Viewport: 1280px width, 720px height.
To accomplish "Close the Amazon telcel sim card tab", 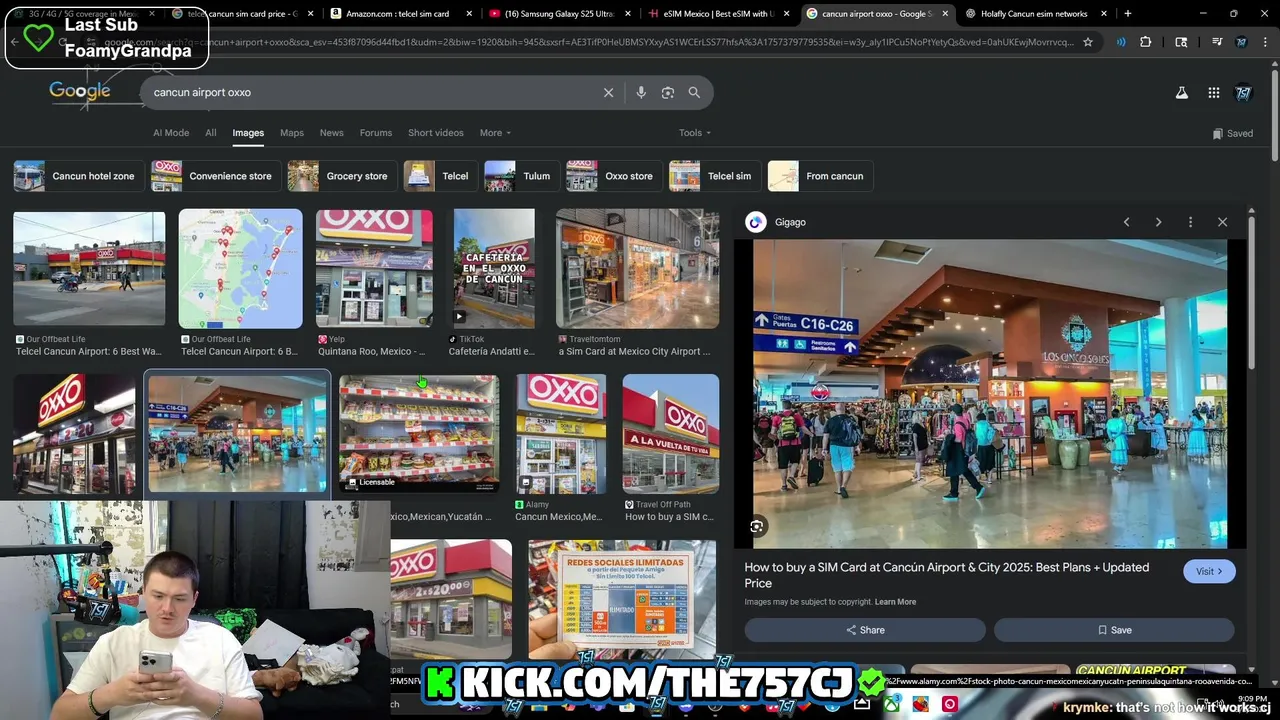I will tap(468, 14).
